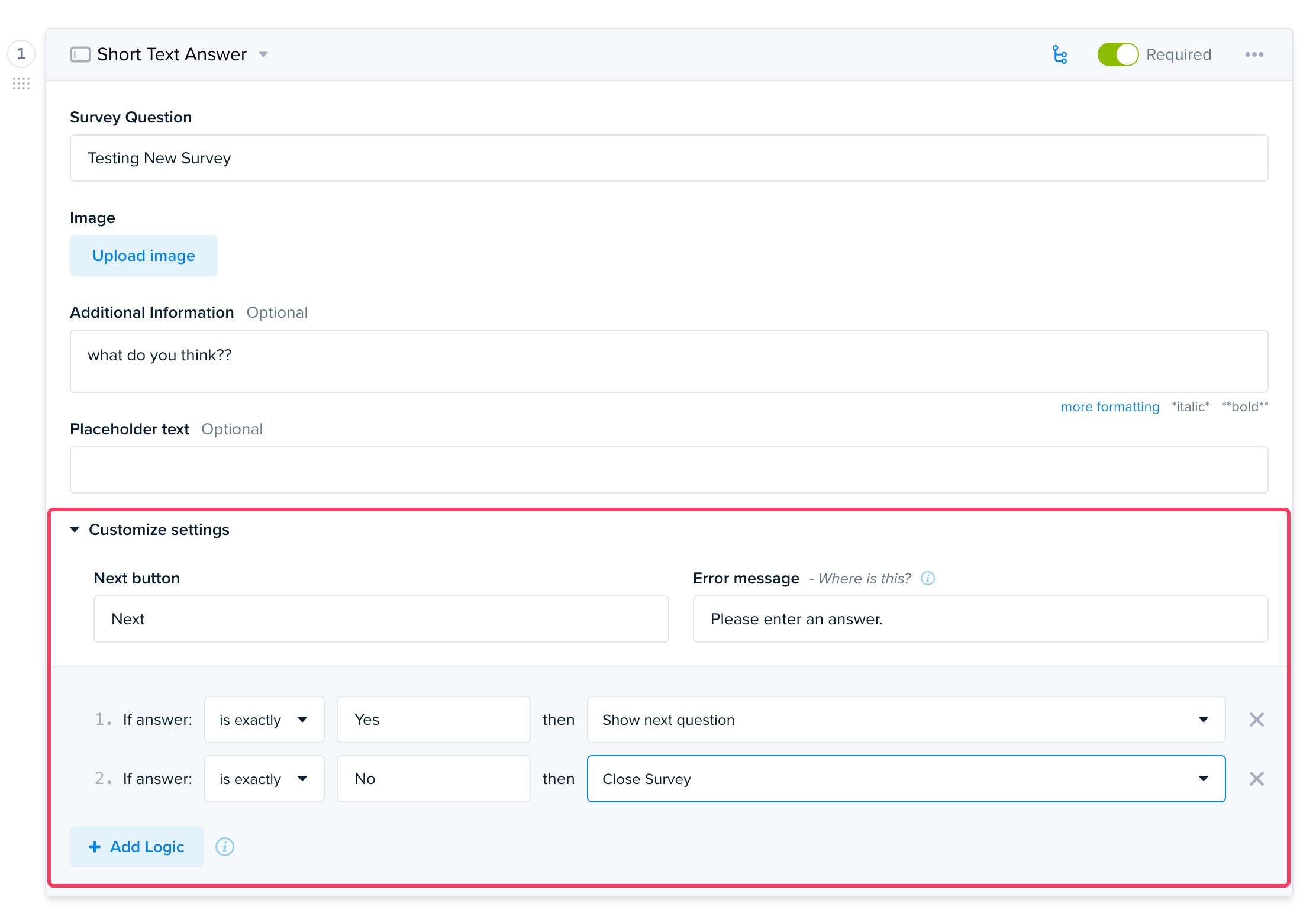Edit the Additional Information text area
Screen dimensions: 1316x916
click(669, 361)
